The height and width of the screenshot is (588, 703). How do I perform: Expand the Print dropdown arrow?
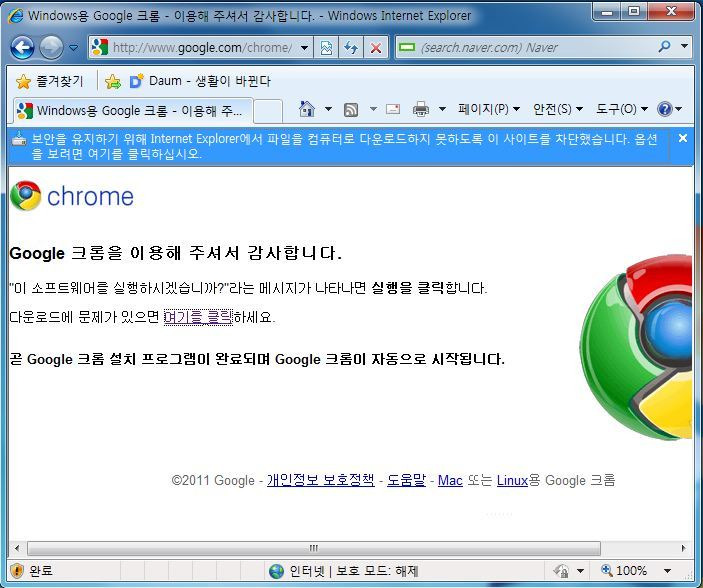pos(442,109)
